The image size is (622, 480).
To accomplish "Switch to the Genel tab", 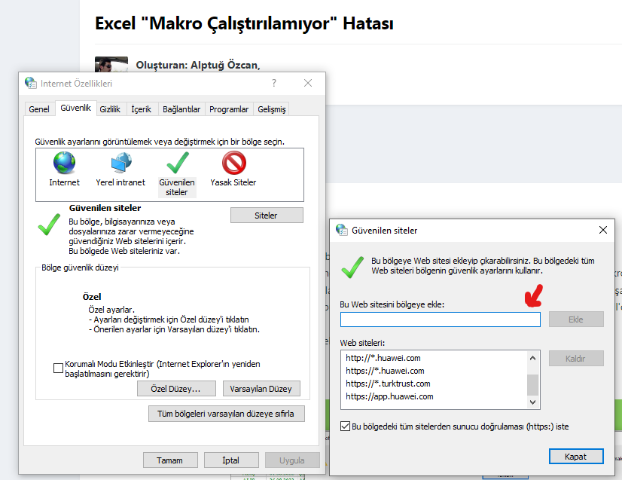I will pyautogui.click(x=39, y=109).
